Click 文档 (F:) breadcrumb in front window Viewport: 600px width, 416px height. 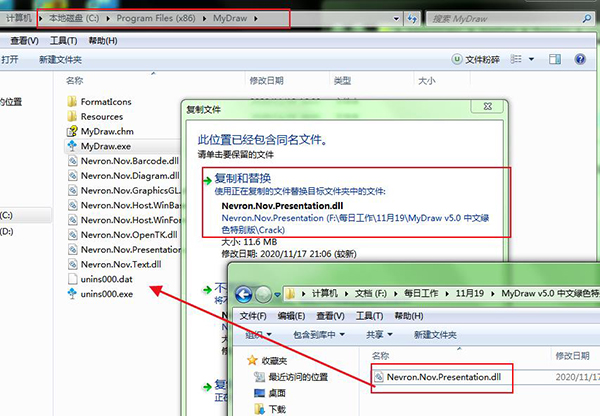coord(370,294)
